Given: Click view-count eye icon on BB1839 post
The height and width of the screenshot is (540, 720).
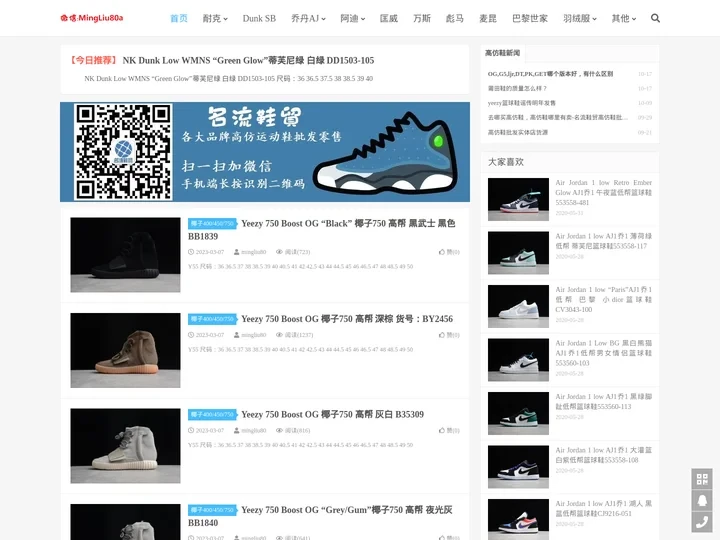Looking at the screenshot, I should pyautogui.click(x=279, y=252).
